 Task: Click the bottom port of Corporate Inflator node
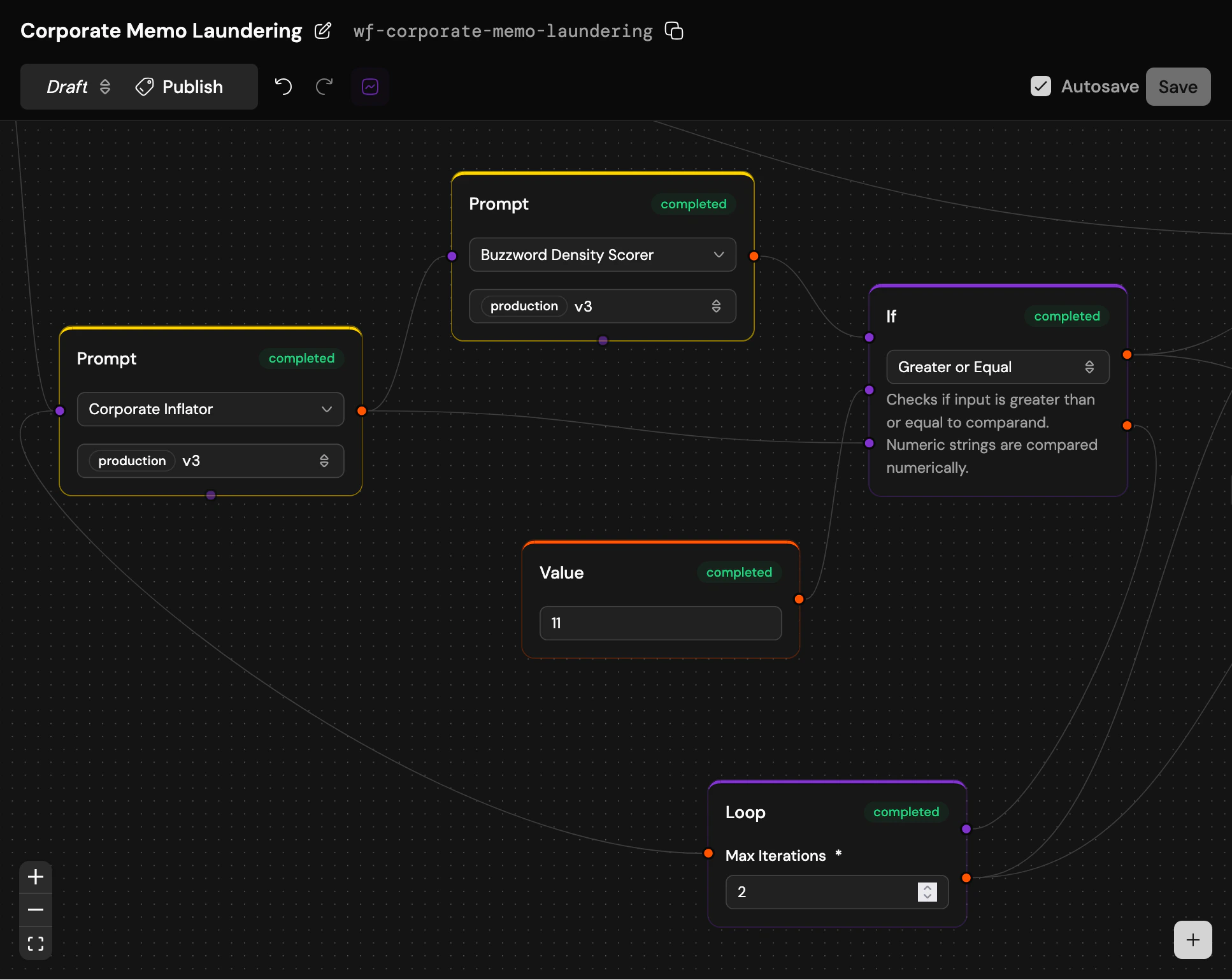[x=211, y=495]
